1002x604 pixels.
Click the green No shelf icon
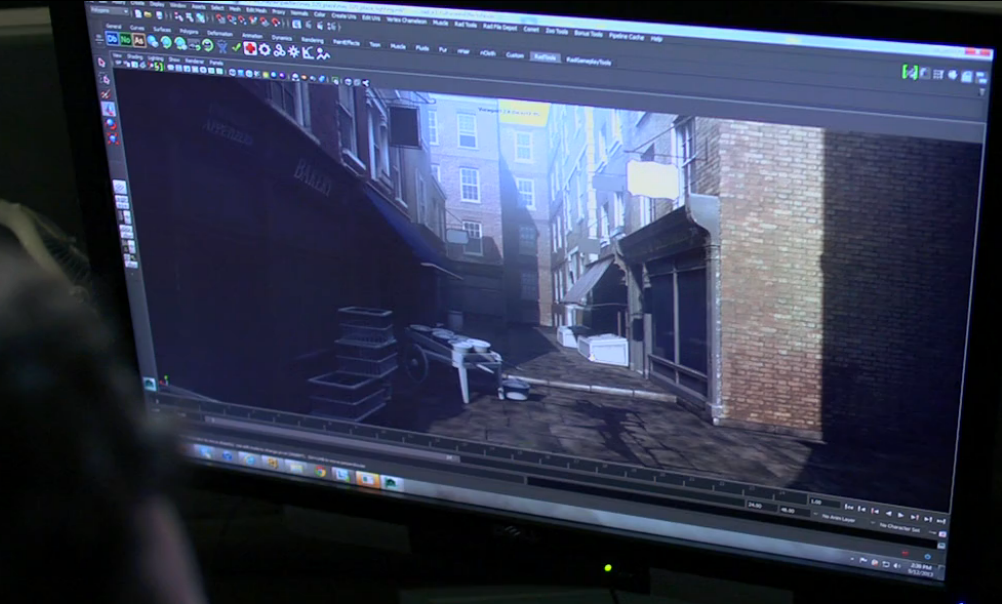(125, 40)
